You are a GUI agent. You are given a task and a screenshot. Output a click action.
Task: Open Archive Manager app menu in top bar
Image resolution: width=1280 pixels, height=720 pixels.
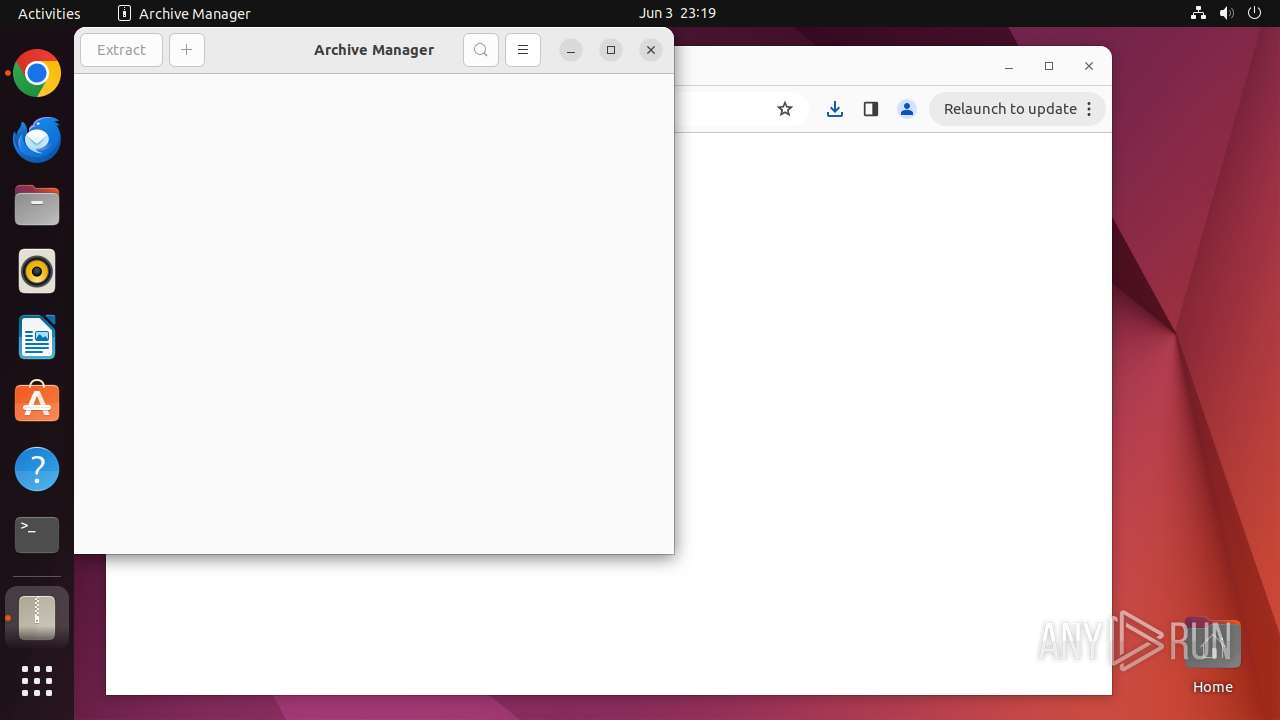(x=184, y=13)
